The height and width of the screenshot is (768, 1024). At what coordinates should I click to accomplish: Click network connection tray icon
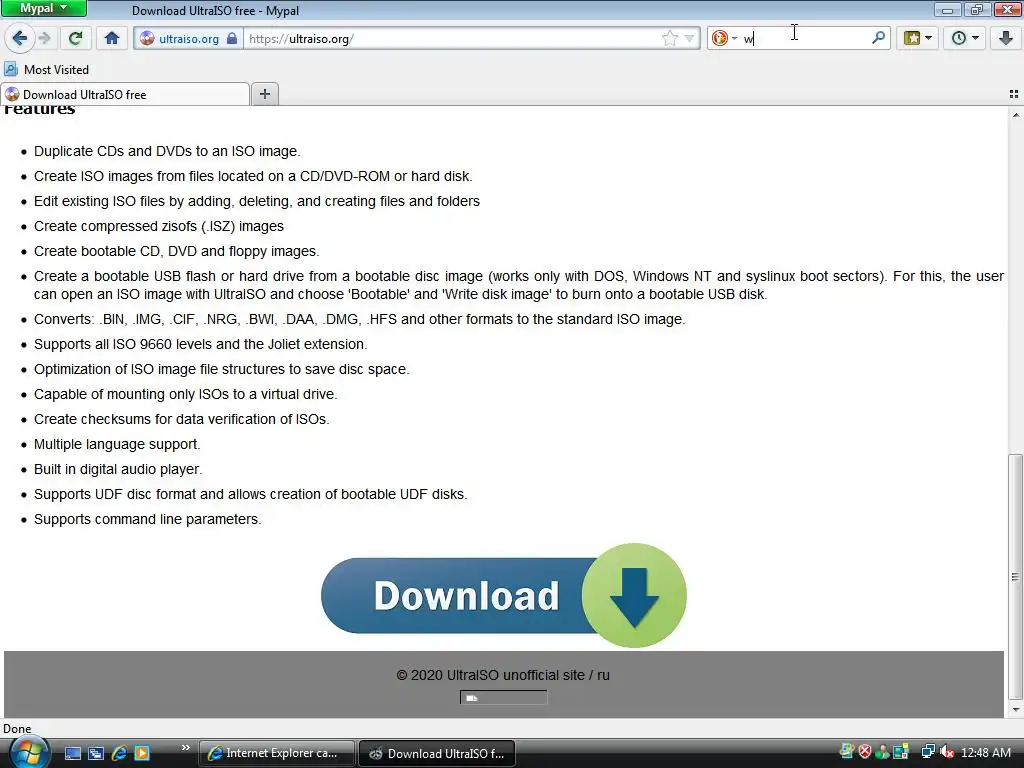point(927,752)
